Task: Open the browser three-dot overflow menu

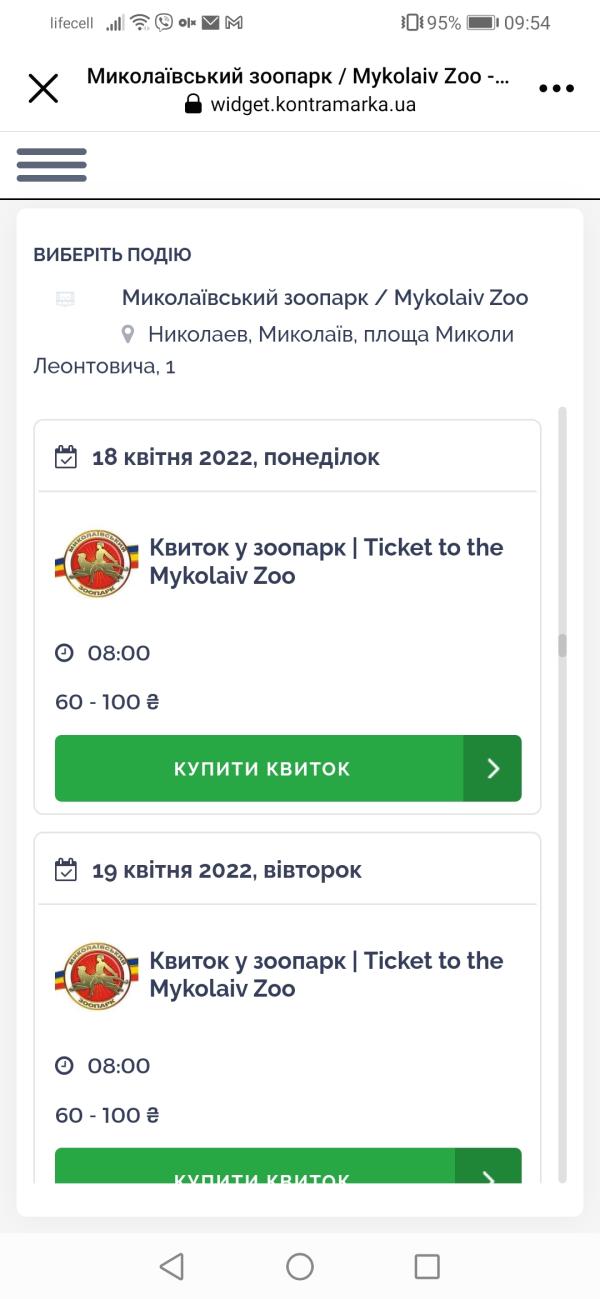Action: [x=556, y=88]
